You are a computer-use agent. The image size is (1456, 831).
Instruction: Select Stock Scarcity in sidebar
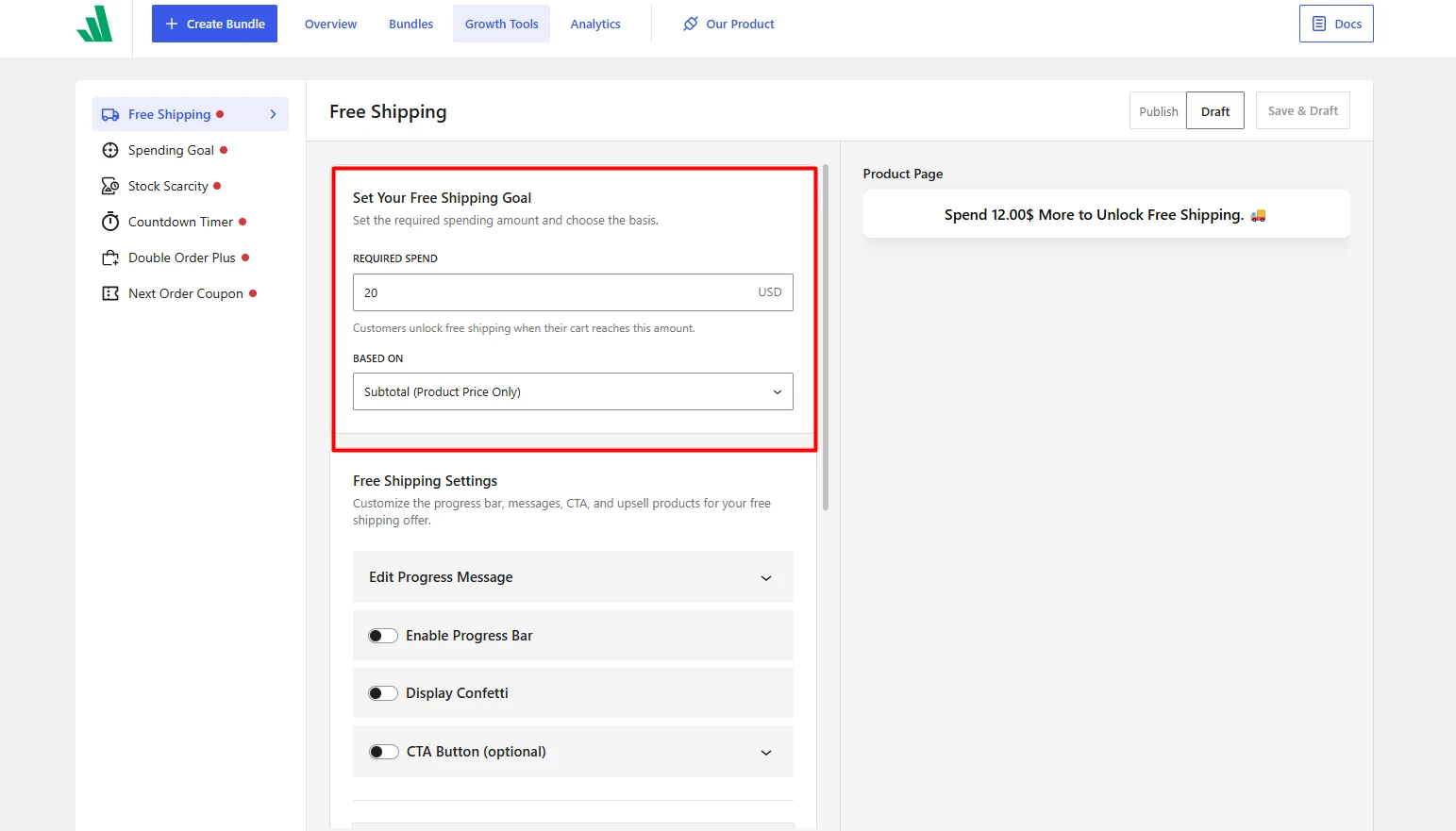click(x=191, y=186)
